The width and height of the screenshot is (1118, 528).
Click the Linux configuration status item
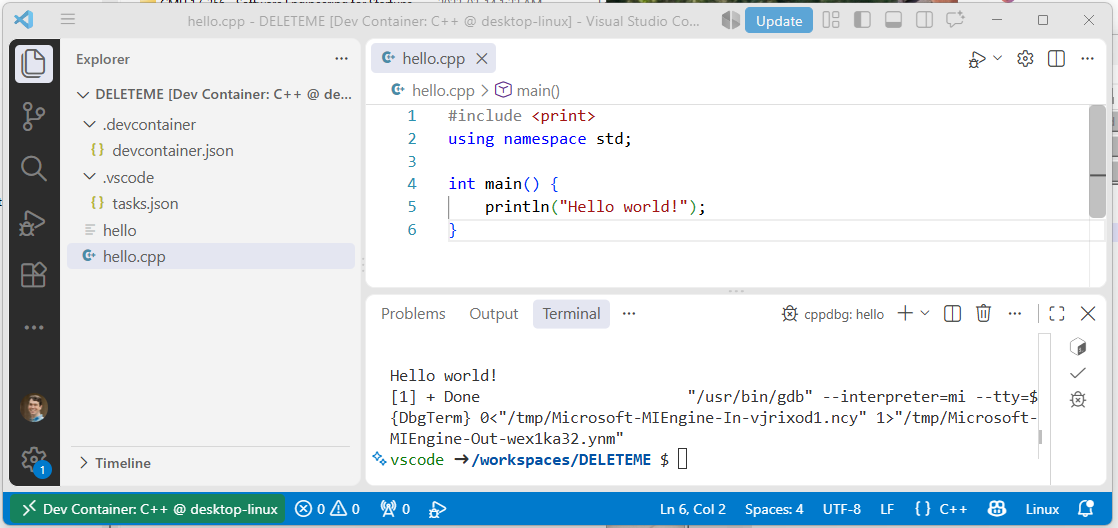[1042, 509]
